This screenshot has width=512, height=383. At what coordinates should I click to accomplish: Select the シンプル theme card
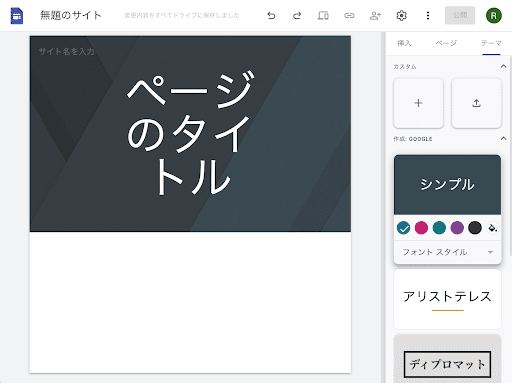447,184
